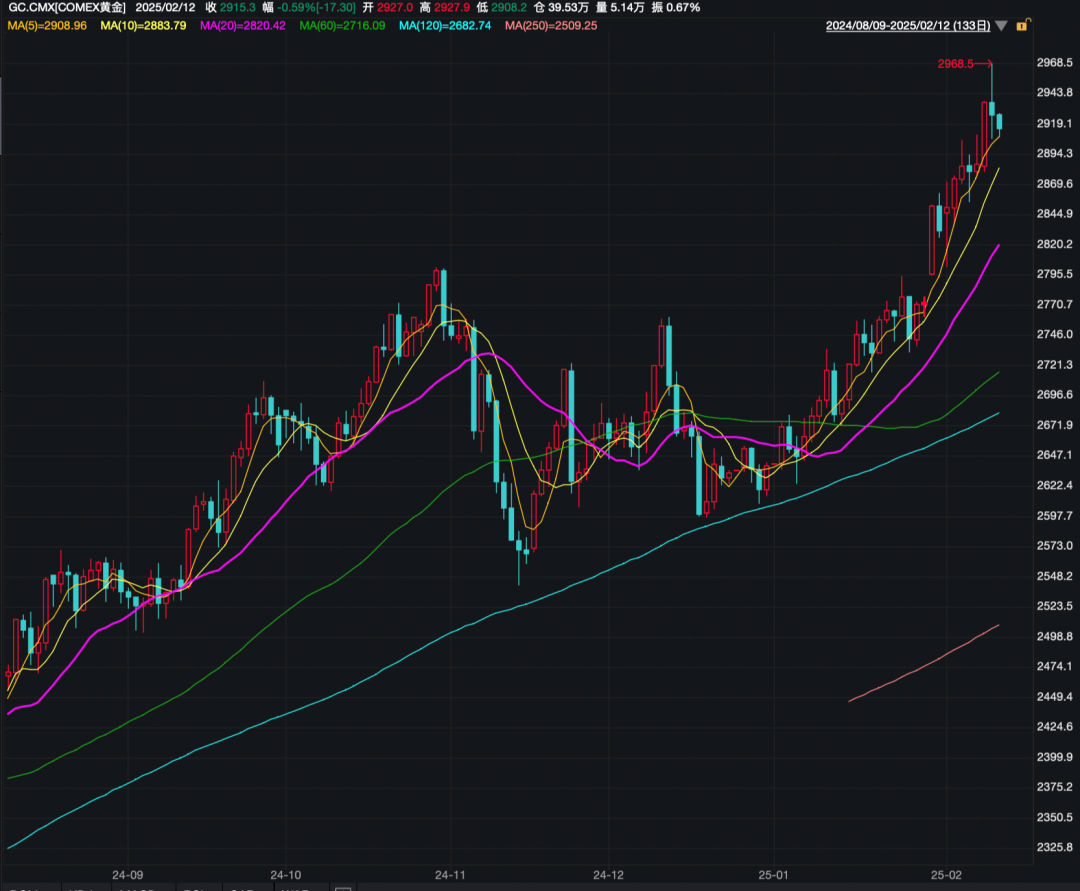Viewport: 1080px width, 891px height.
Task: Click the 24-11 date axis label
Action: pos(450,875)
